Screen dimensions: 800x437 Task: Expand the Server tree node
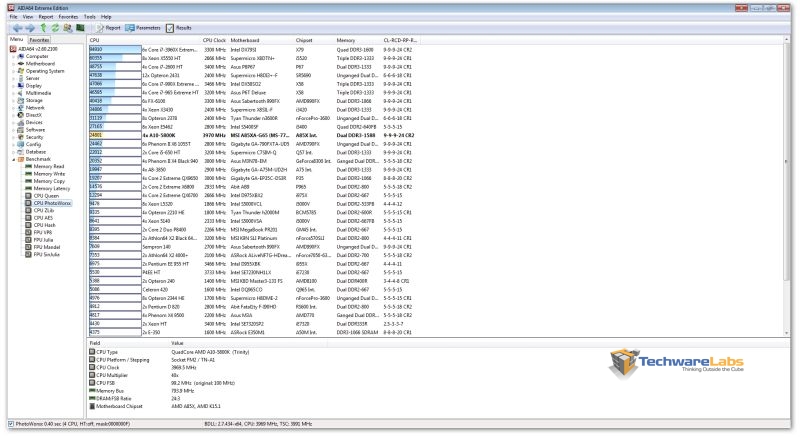point(14,79)
